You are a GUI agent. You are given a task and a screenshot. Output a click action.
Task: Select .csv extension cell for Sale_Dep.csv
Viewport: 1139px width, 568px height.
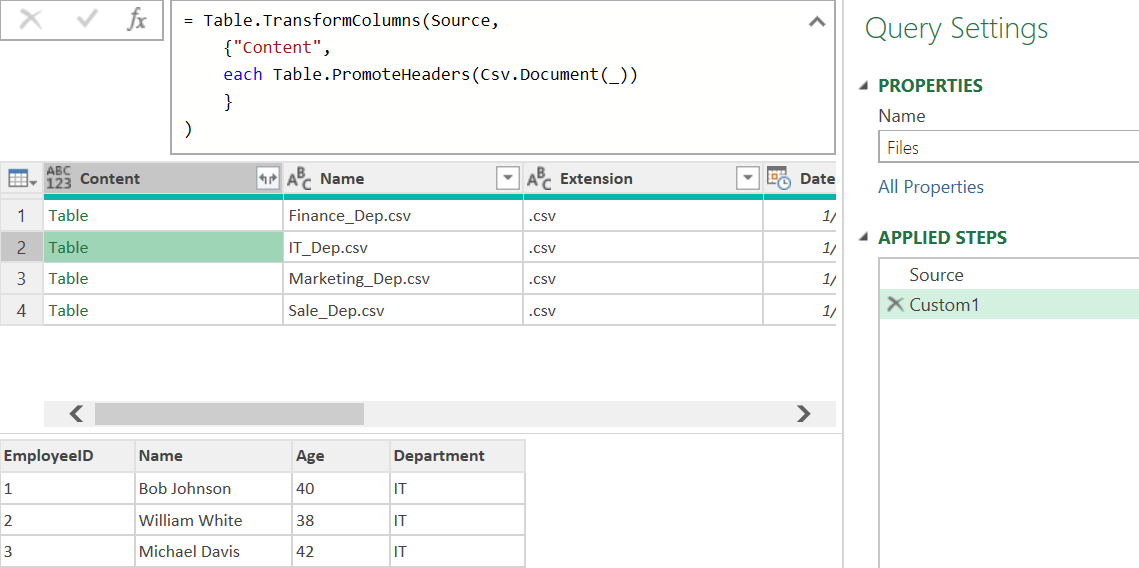point(643,311)
